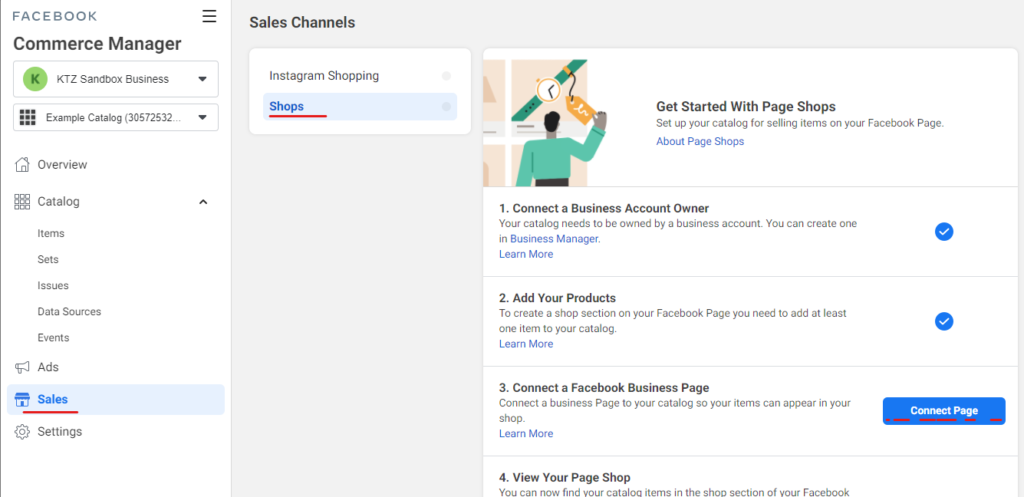Screen dimensions: 1024x497
Task: Click the checkmark for Connect a Business Account Owner
Action: click(944, 232)
